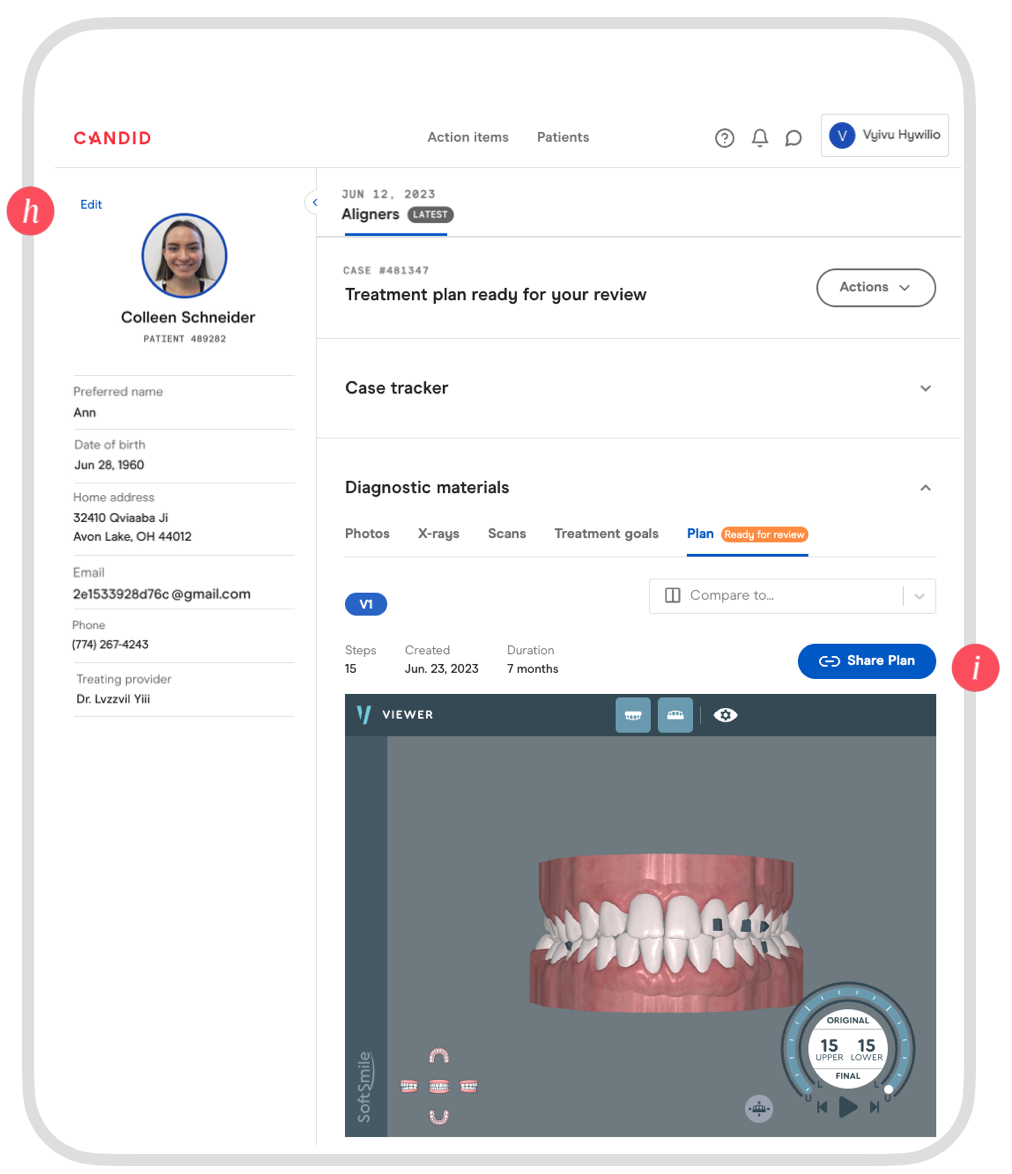
Task: Select the upper occlusal arch view icon
Action: coord(438,1053)
